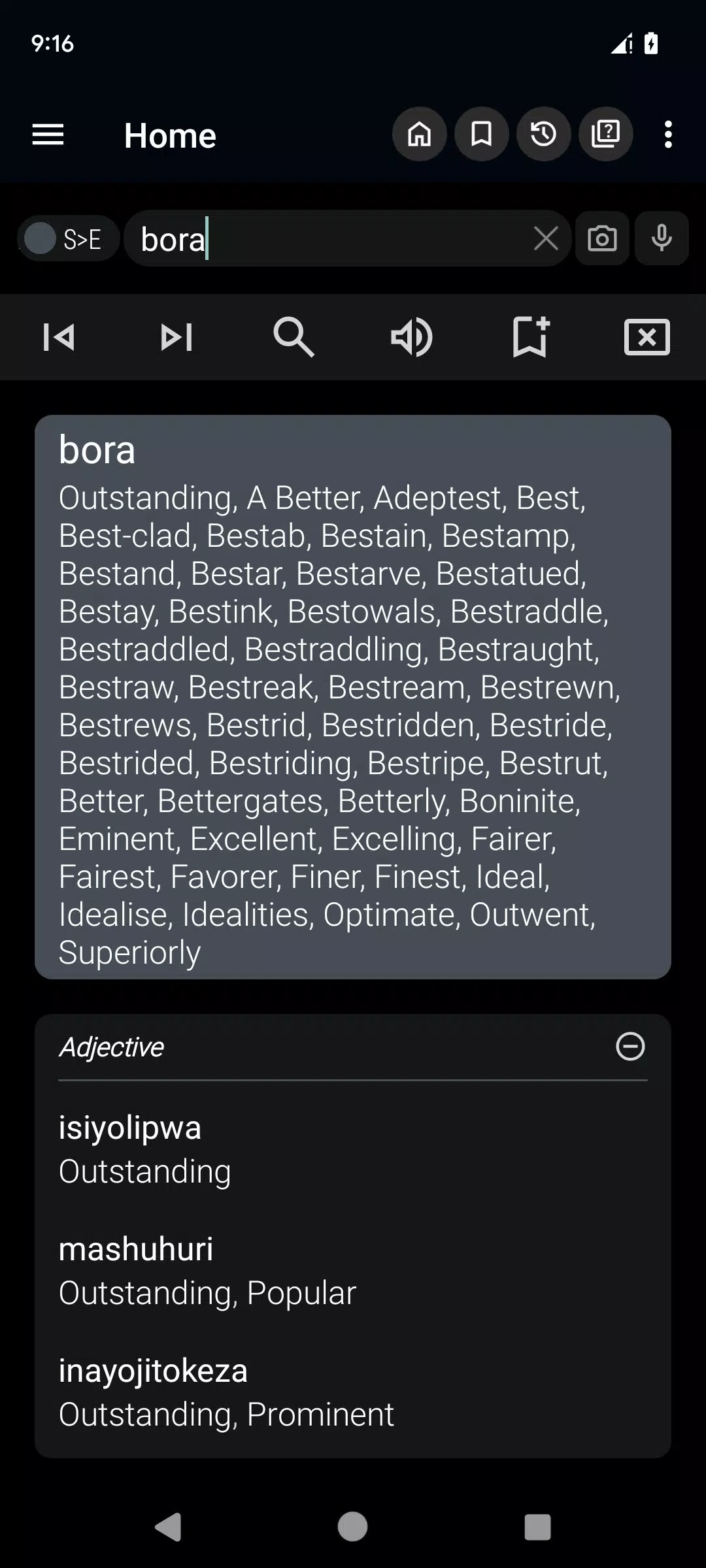Tap the home icon in the toolbar
This screenshot has width=706, height=1568.
coord(419,135)
